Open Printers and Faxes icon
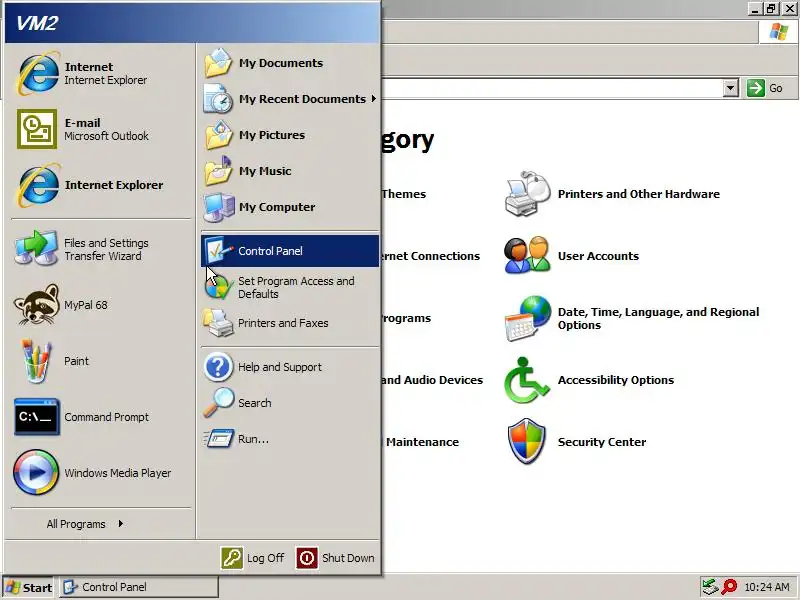The image size is (800, 600). coord(218,323)
